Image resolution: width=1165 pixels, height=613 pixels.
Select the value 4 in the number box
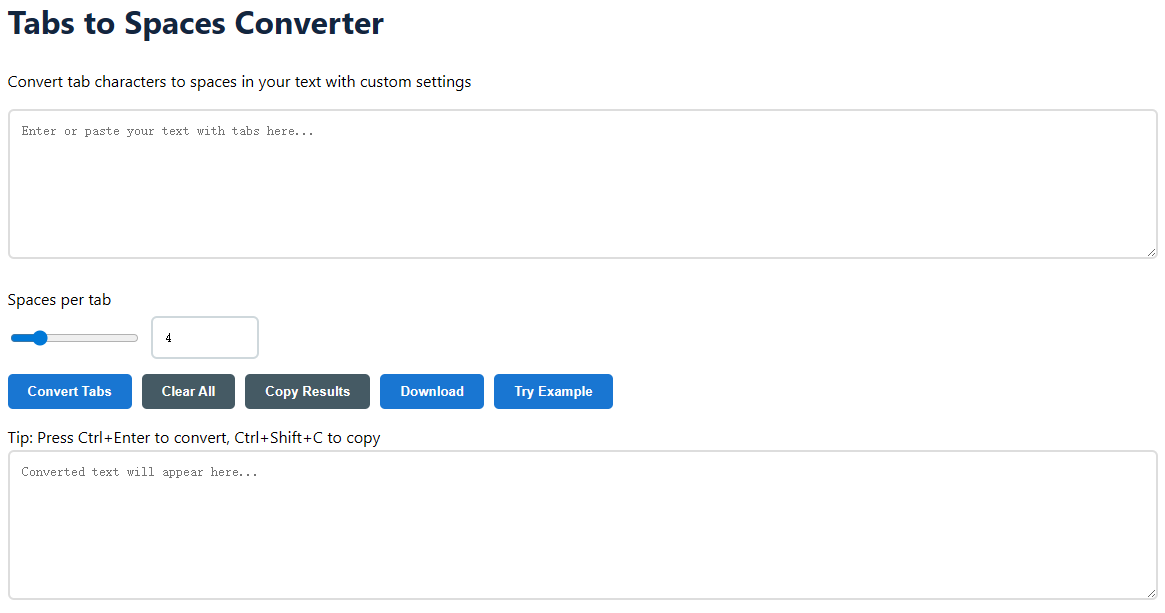168,338
